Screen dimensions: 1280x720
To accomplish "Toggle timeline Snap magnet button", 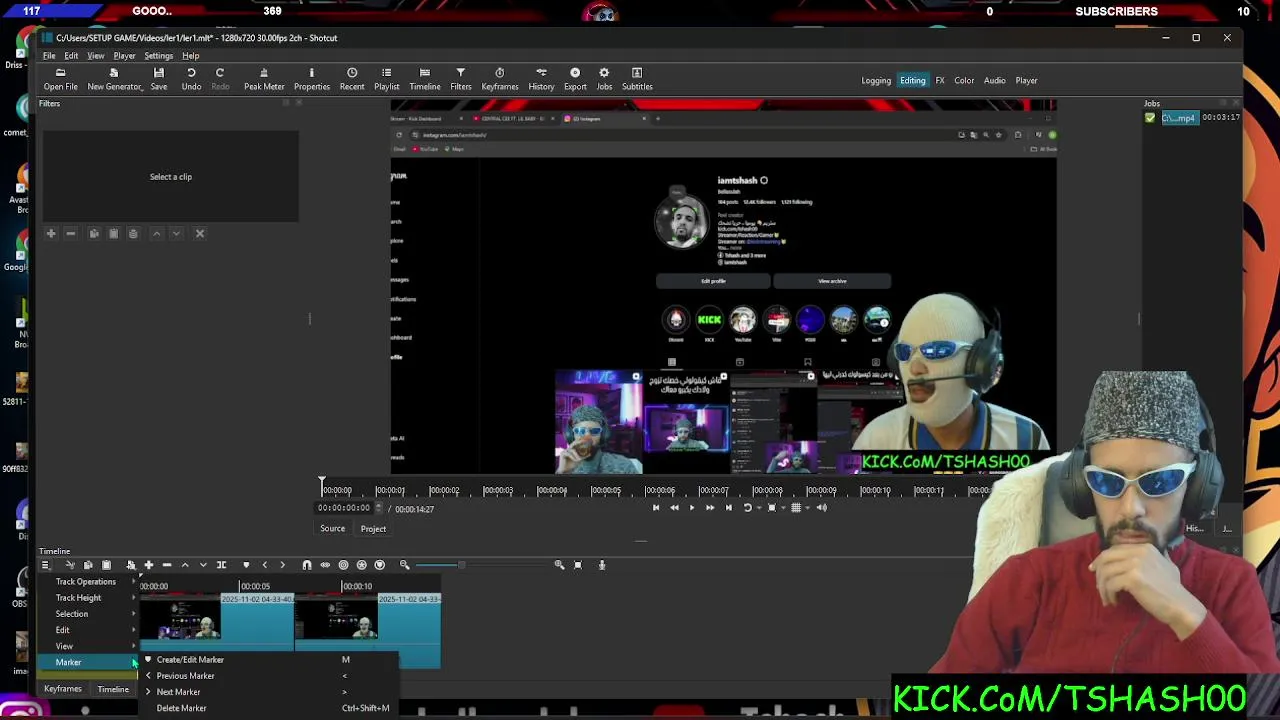I will (307, 565).
